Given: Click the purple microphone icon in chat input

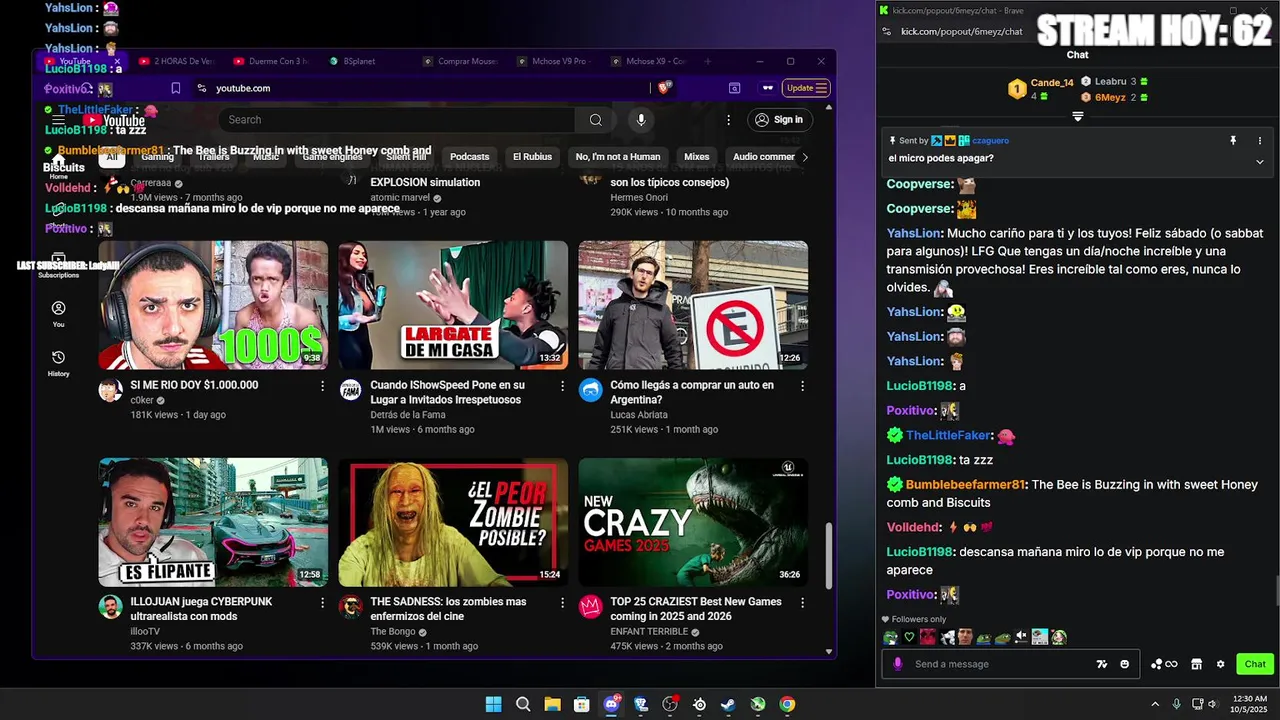Looking at the screenshot, I should (x=898, y=664).
